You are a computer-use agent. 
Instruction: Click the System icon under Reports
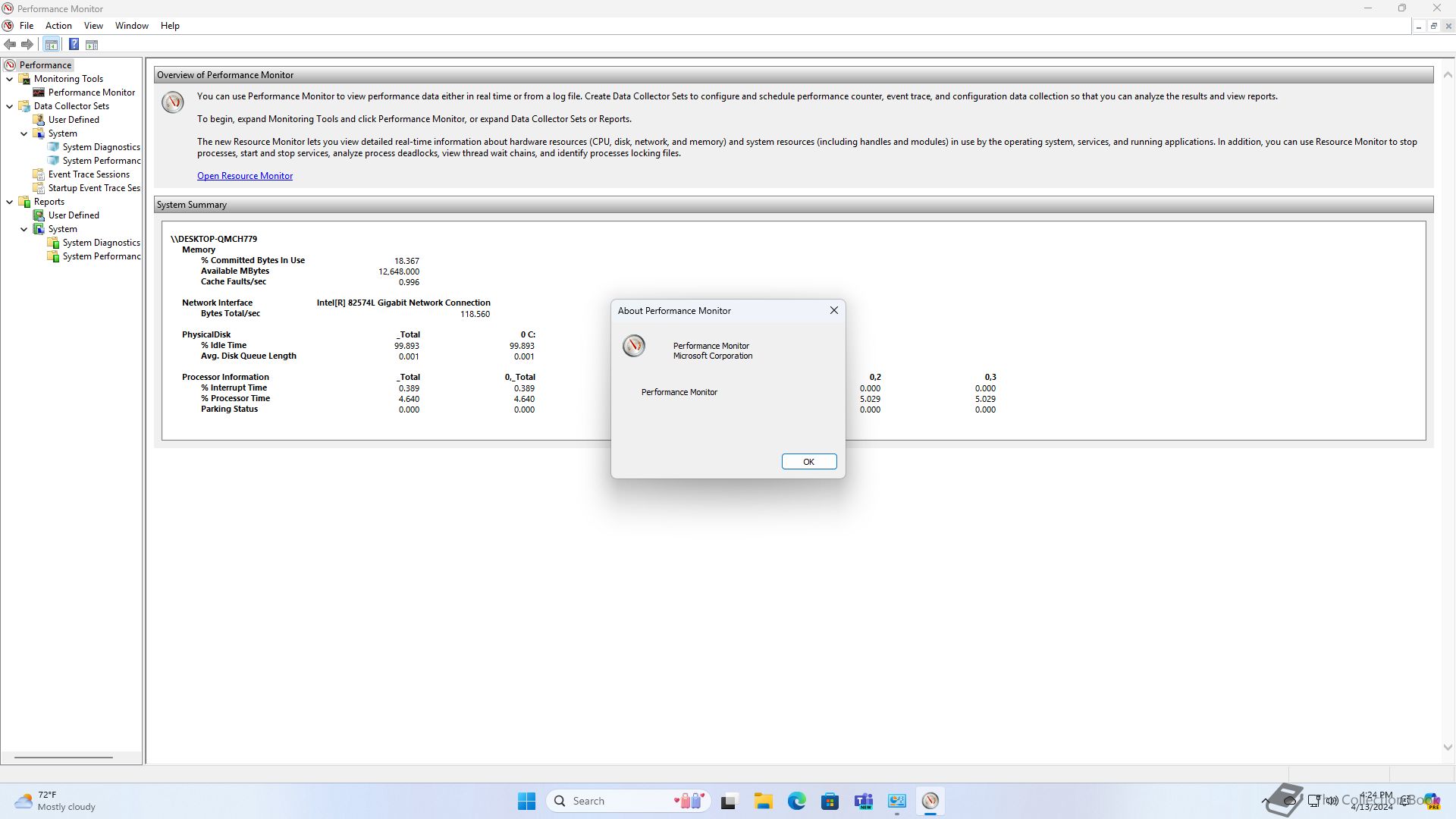[x=39, y=229]
